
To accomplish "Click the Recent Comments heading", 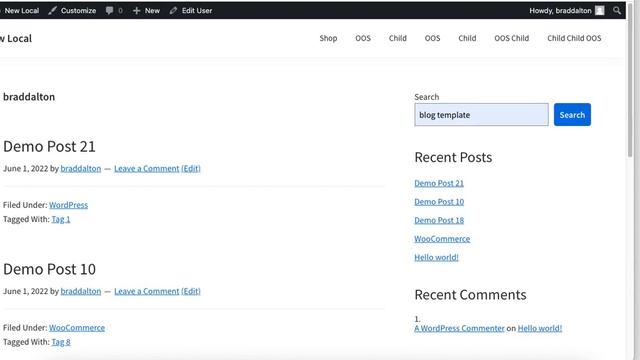I will (470, 295).
